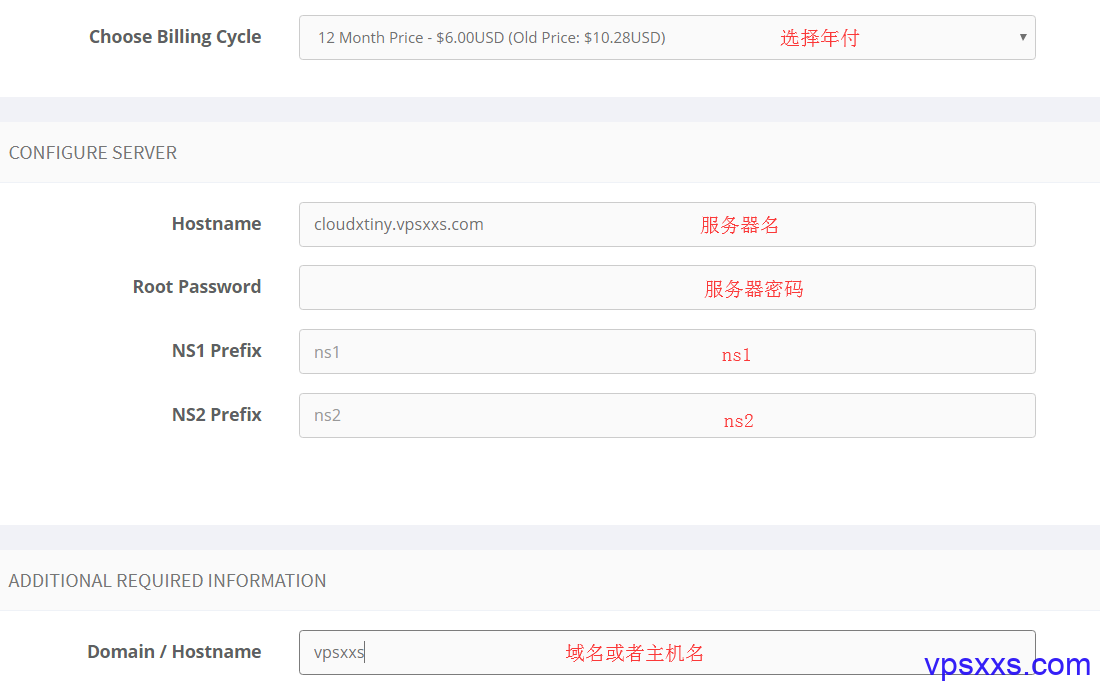Click the Hostname input field

[x=667, y=225]
